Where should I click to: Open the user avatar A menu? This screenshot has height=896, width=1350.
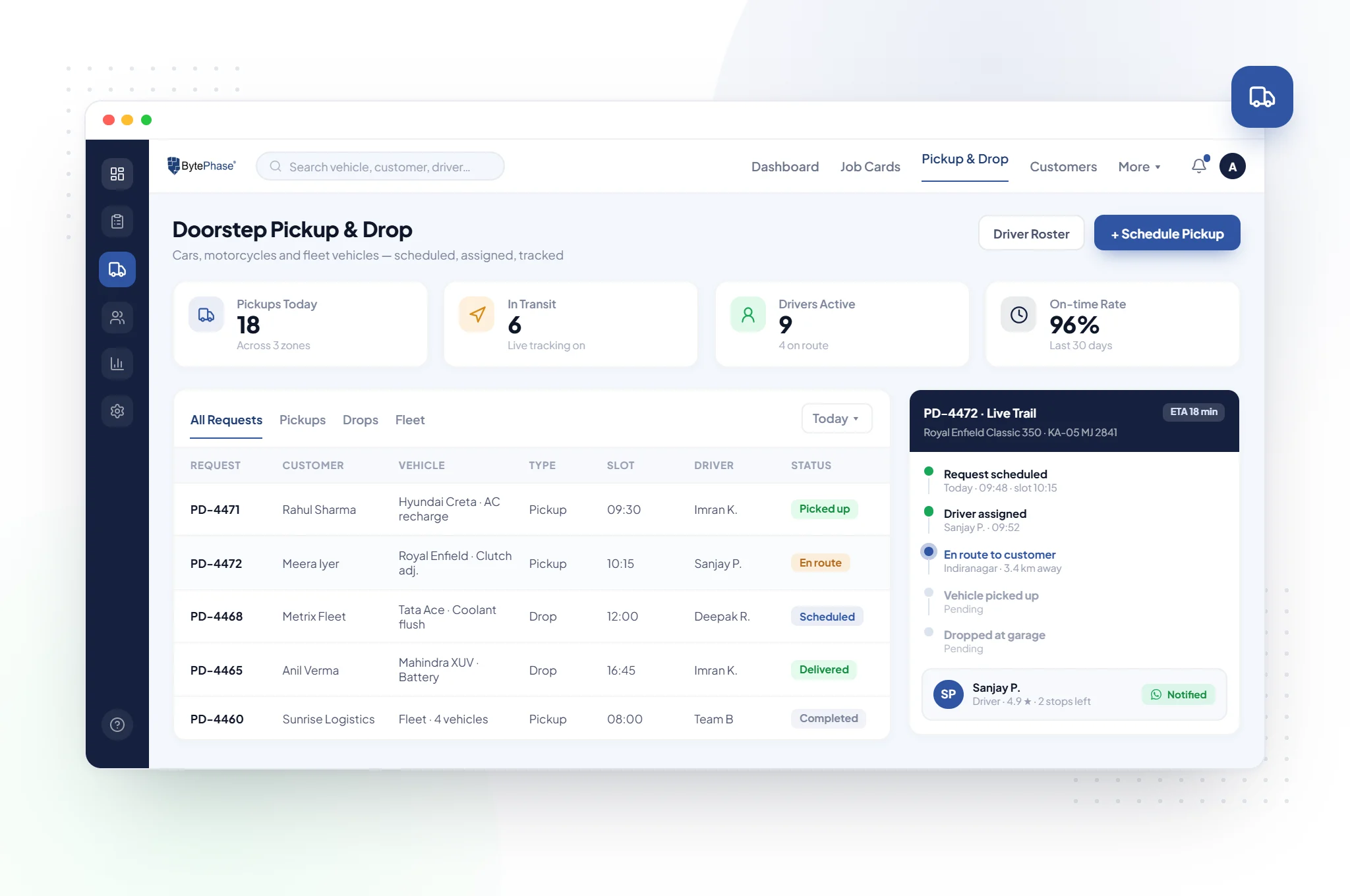coord(1233,166)
